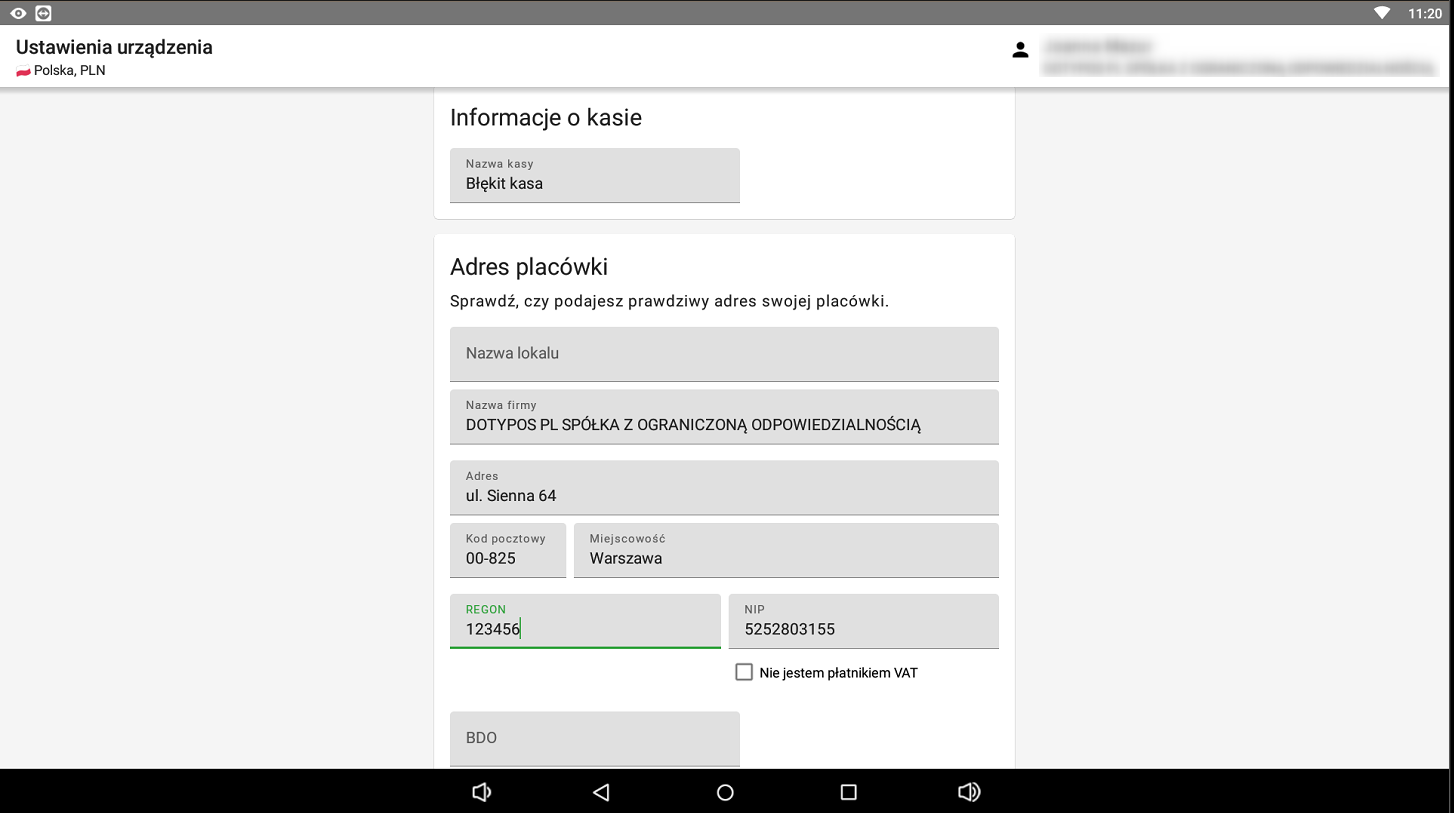Click the user account person icon
The height and width of the screenshot is (813, 1454).
point(1020,50)
